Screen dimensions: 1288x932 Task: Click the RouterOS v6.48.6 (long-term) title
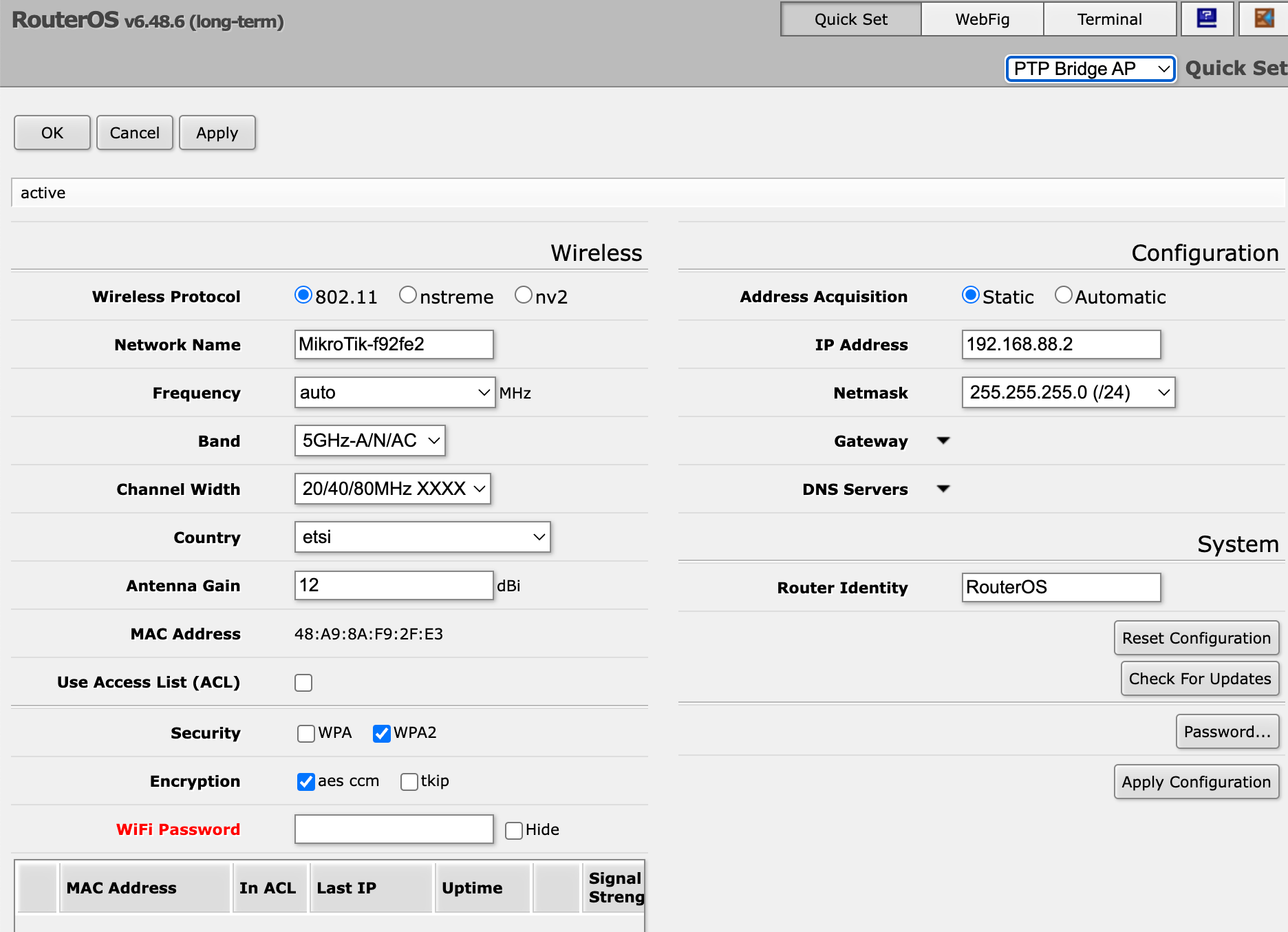pos(148,21)
